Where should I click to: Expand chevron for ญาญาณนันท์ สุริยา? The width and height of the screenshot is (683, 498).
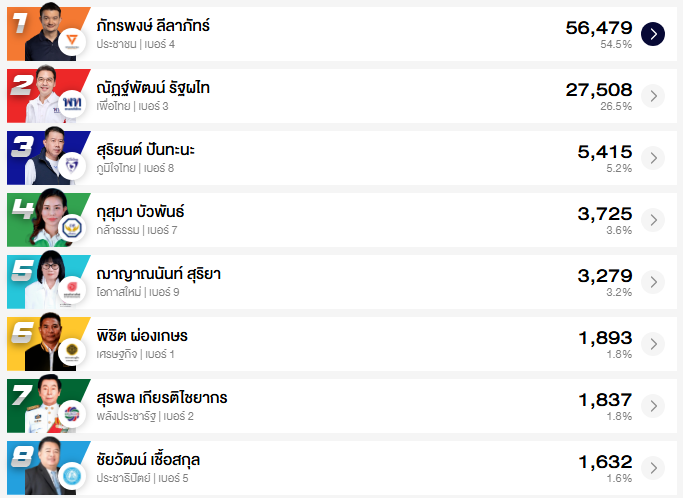pos(652,282)
